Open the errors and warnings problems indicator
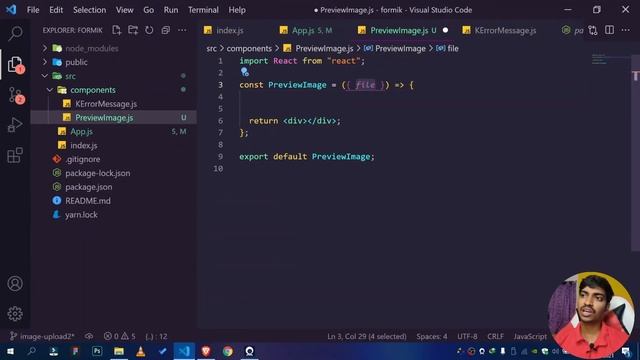This screenshot has width=640, height=360. pos(119,336)
